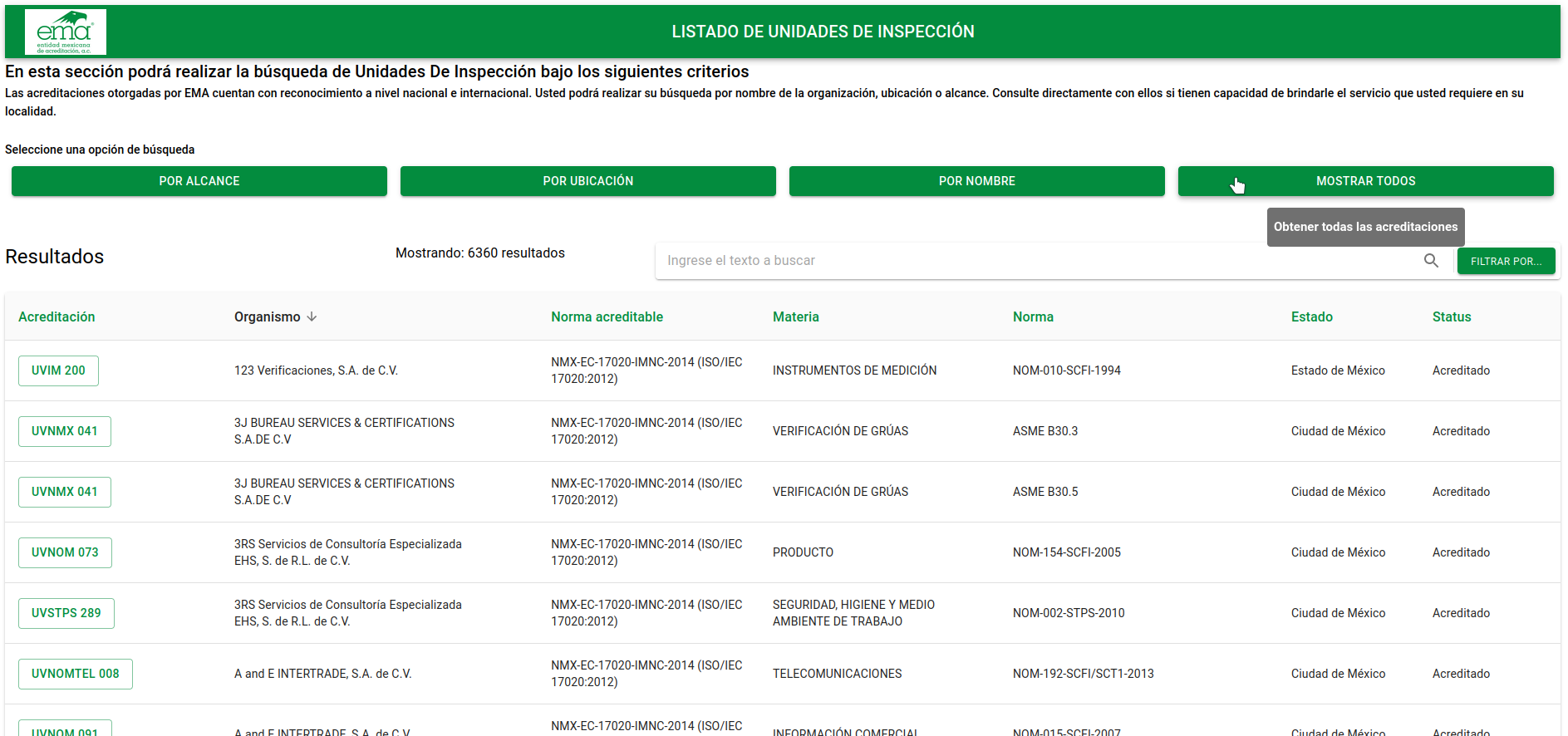Click norma acreditable cell in UVIM 200 row
The height and width of the screenshot is (736, 1568).
(x=646, y=370)
